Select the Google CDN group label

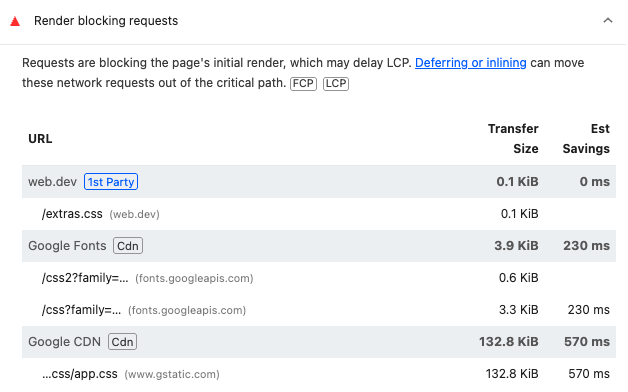pos(64,342)
